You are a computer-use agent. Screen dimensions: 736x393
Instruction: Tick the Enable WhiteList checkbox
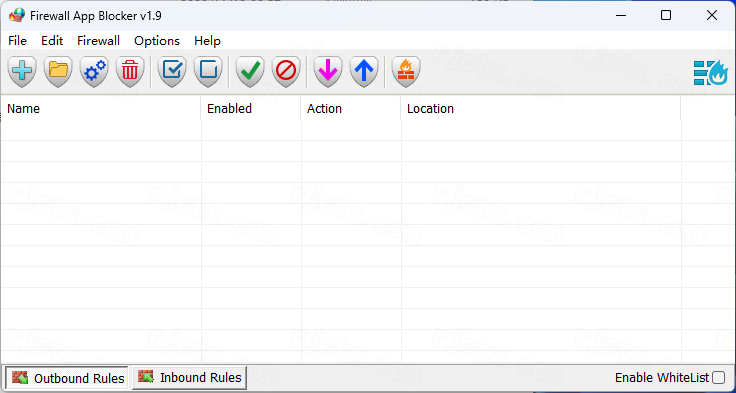point(718,378)
